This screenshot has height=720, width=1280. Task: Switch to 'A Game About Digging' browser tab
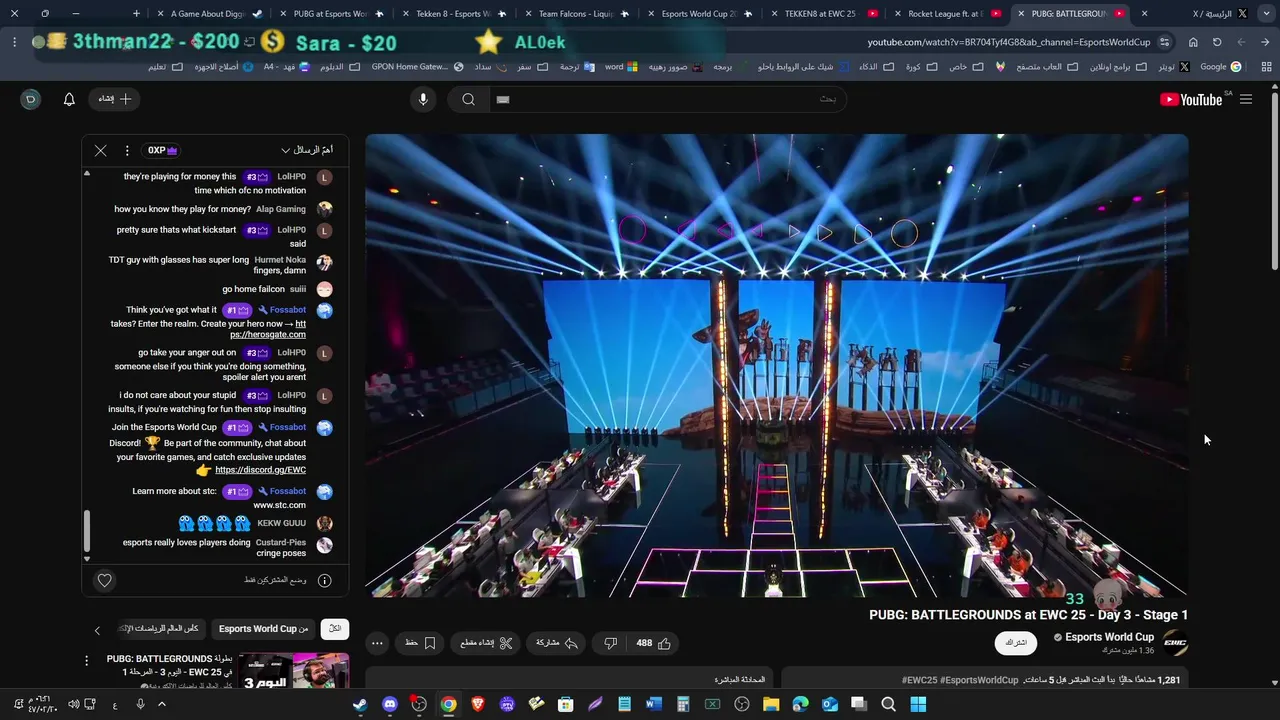[x=208, y=14]
